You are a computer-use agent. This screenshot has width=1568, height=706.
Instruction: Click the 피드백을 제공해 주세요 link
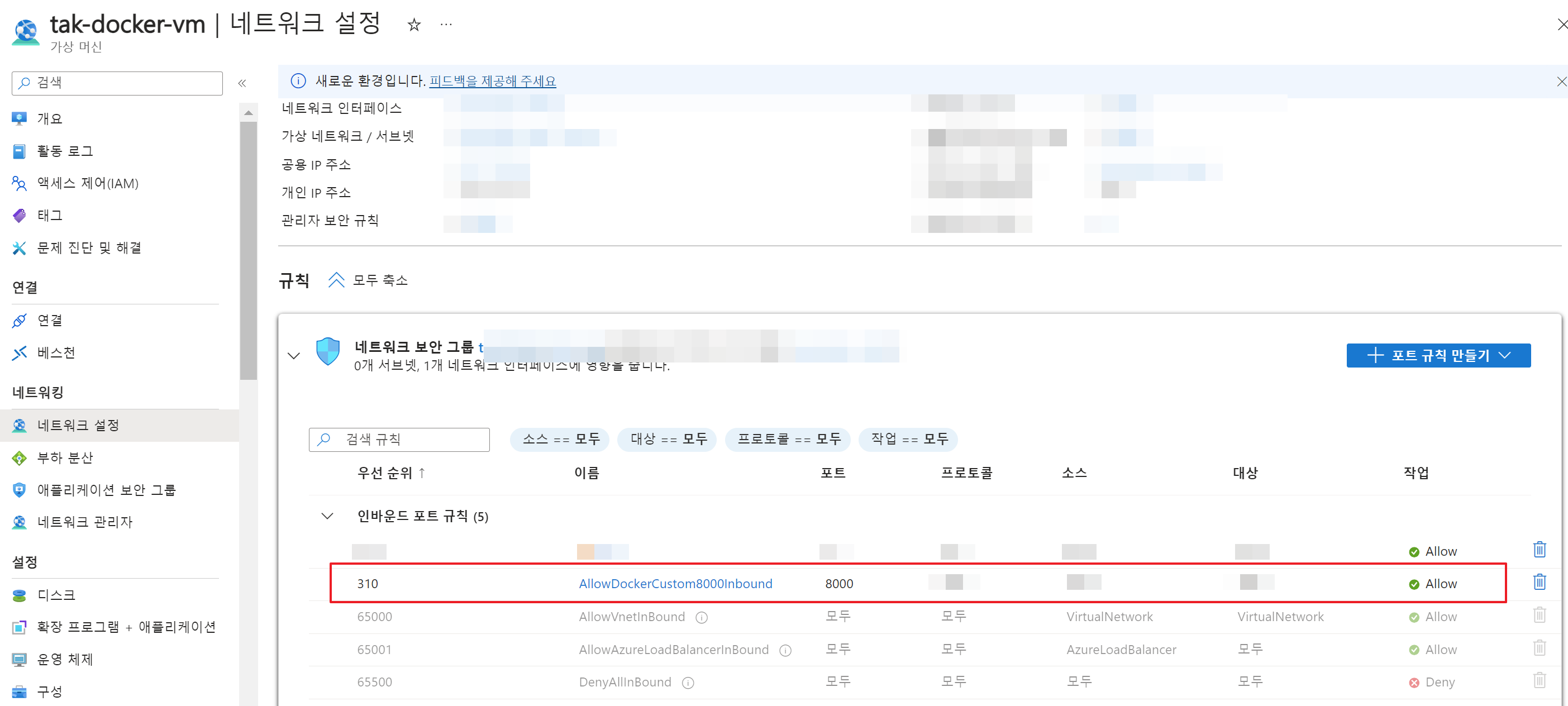pyautogui.click(x=493, y=81)
